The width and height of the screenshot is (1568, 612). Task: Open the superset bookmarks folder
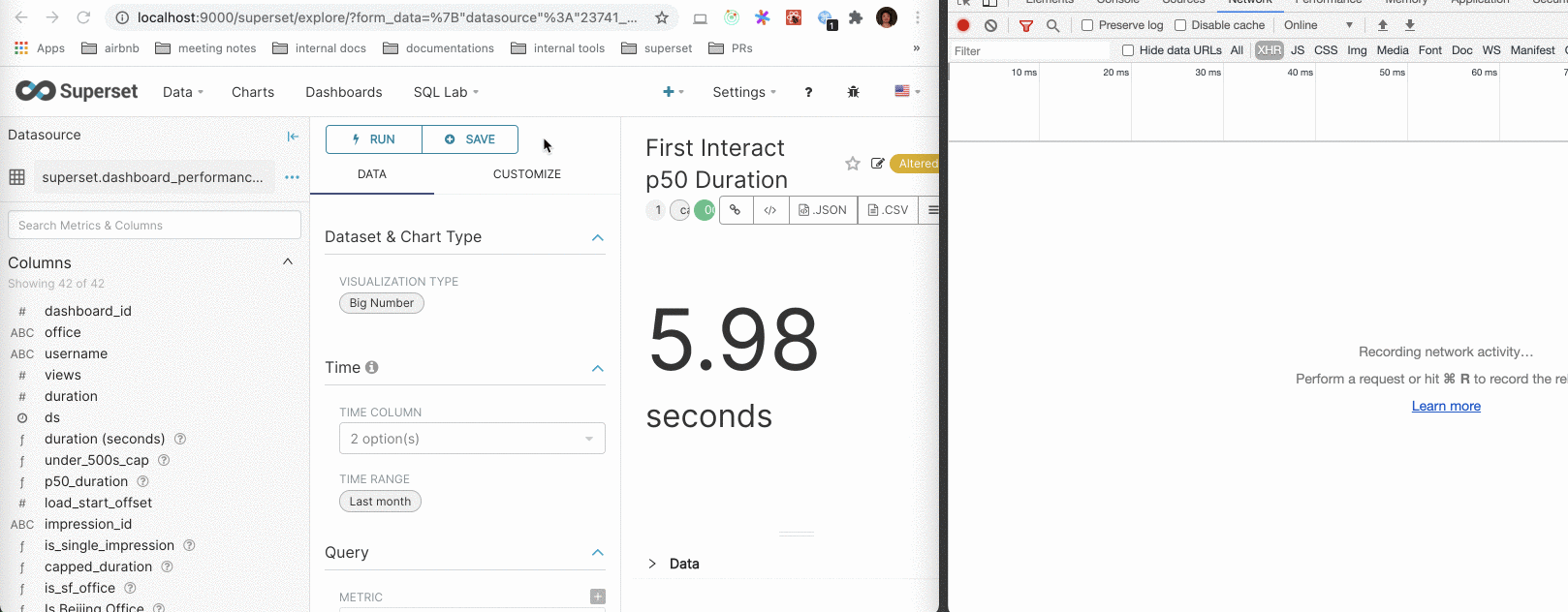pos(656,48)
